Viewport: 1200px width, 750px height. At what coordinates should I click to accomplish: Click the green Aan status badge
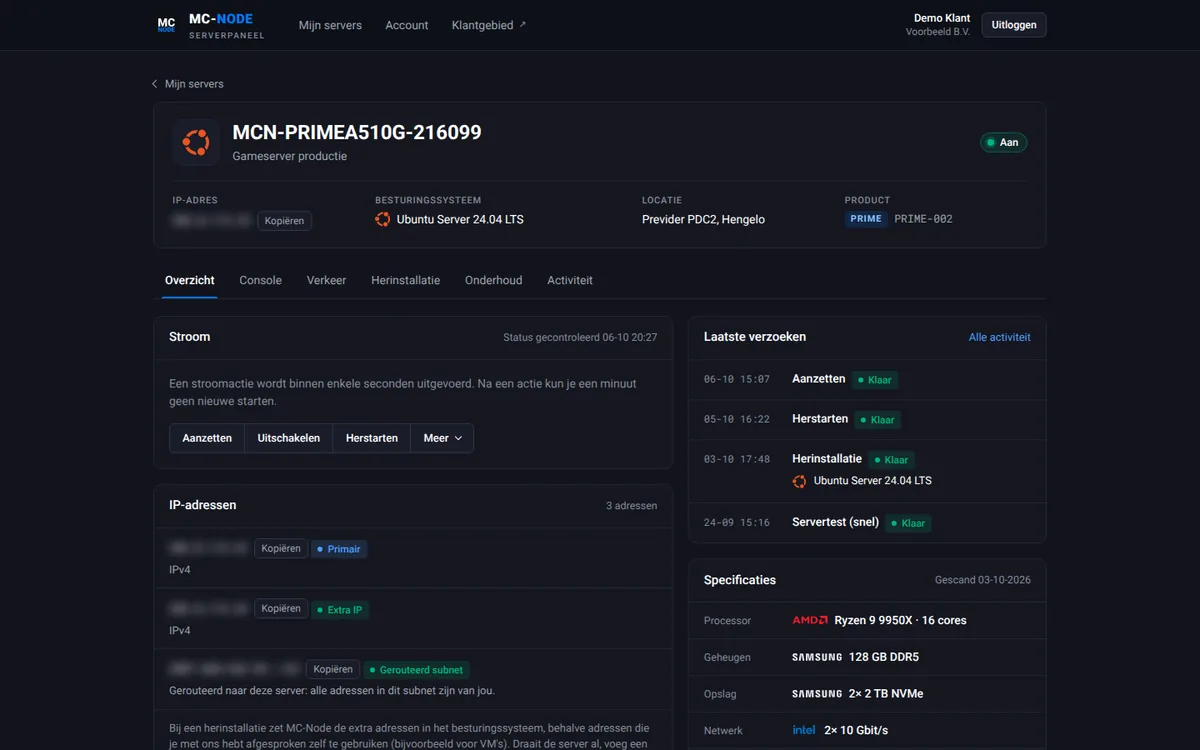(x=1003, y=143)
